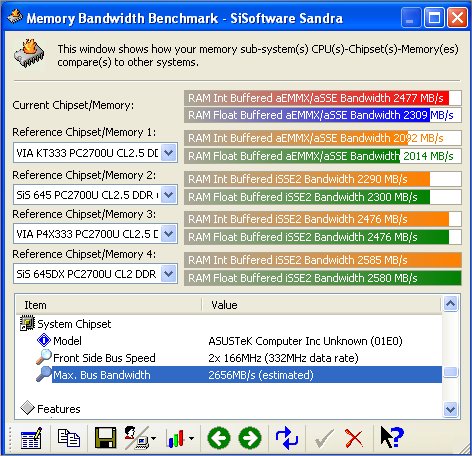Click the blue refresh arrows icon
Image resolution: width=472 pixels, height=456 pixels.
point(287,438)
